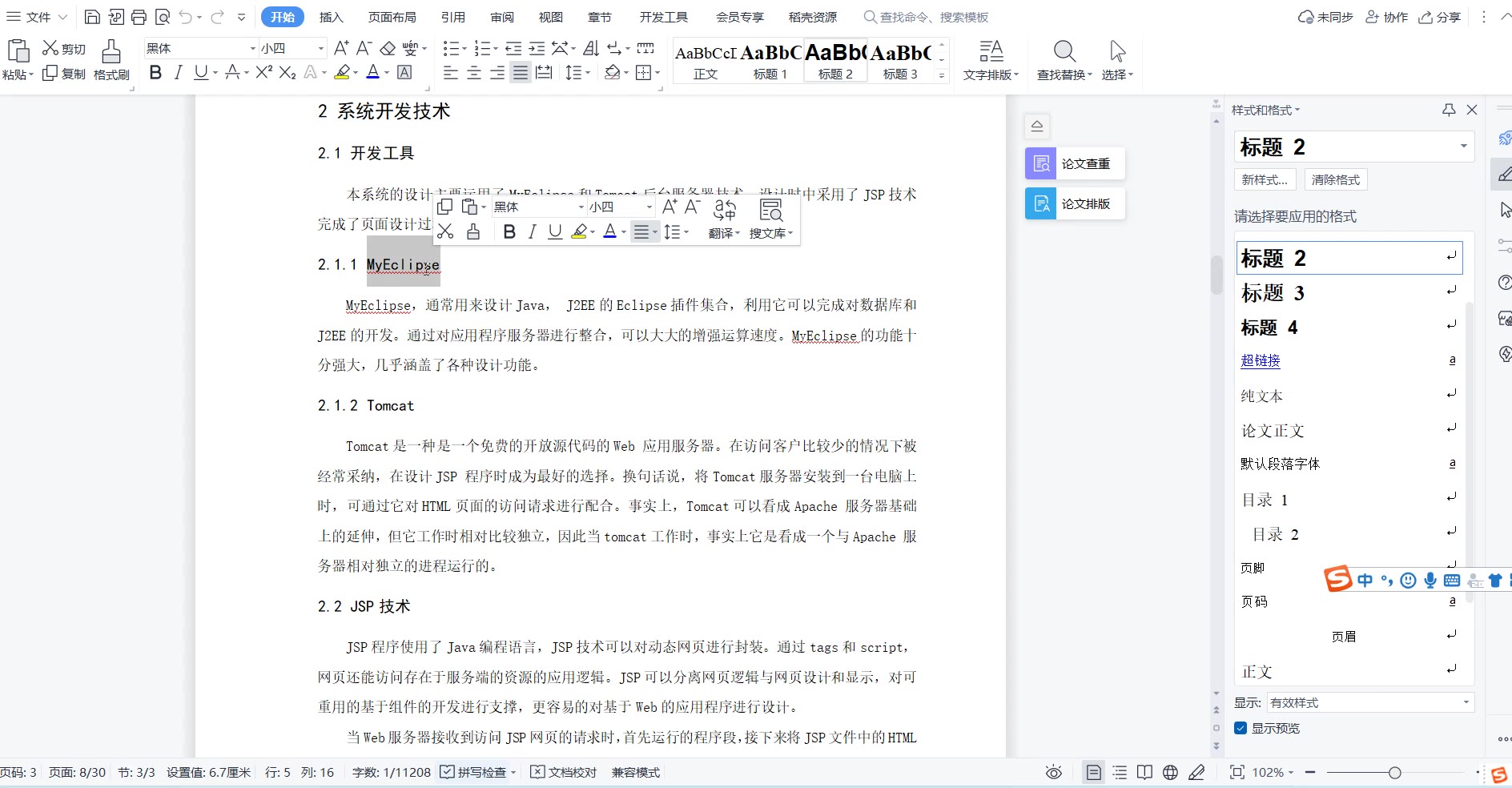Toggle the 拼写检查 spell check in the status bar
Screen dimensions: 1512x788
coord(475,772)
